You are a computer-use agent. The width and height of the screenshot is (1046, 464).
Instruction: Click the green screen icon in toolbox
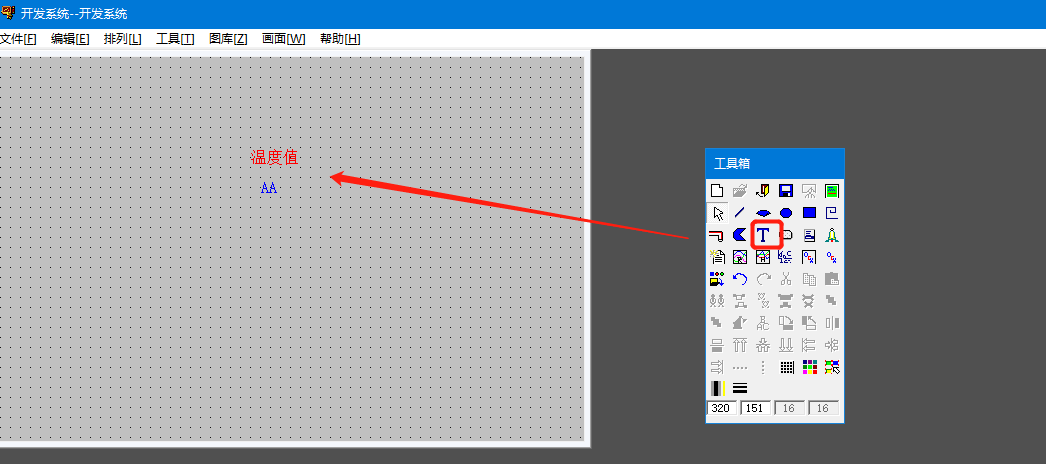[x=831, y=191]
